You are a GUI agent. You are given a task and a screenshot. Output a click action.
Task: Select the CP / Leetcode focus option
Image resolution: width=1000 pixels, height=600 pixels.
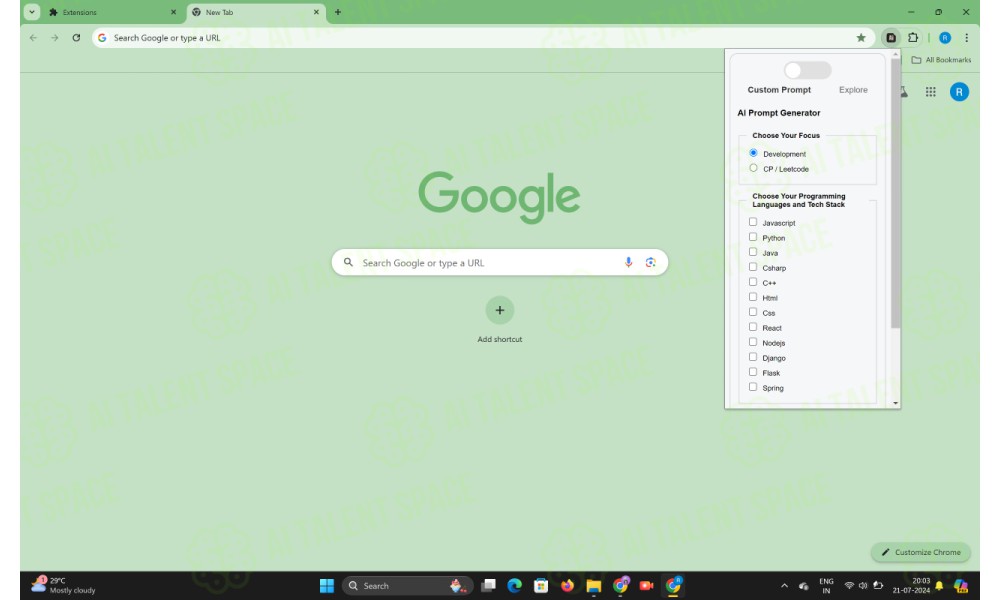point(753,168)
